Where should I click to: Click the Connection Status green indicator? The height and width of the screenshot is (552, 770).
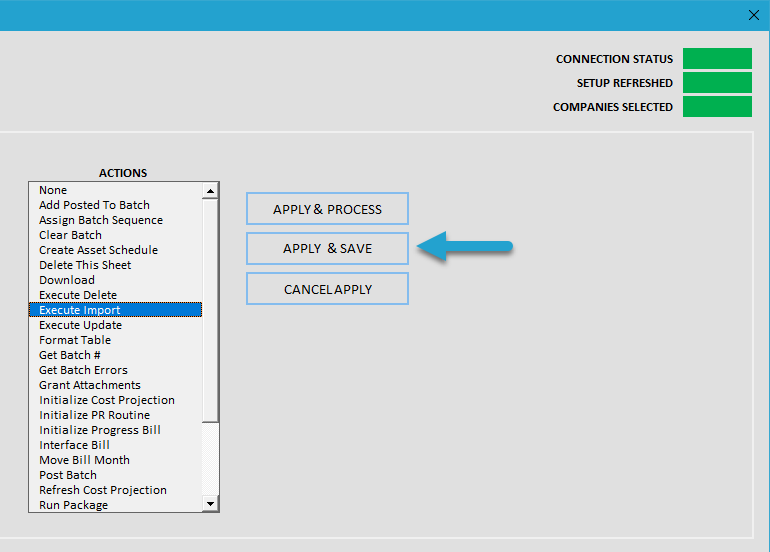coord(717,58)
